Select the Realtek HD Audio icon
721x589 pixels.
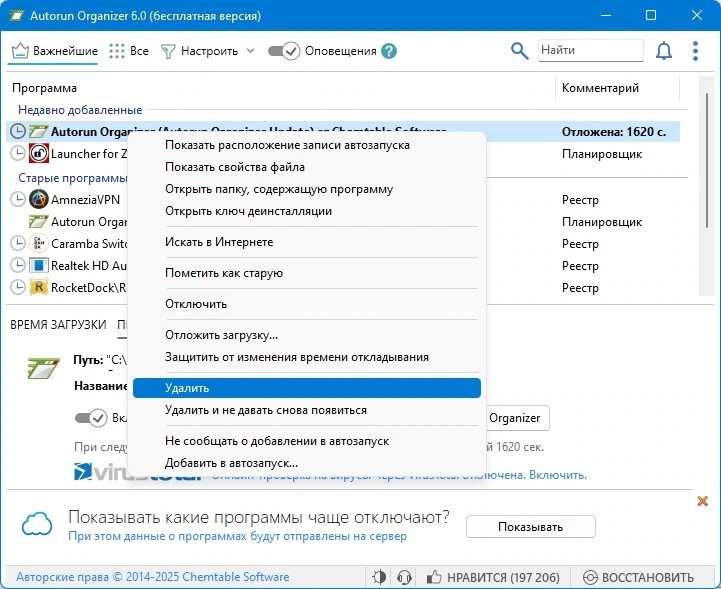point(39,265)
